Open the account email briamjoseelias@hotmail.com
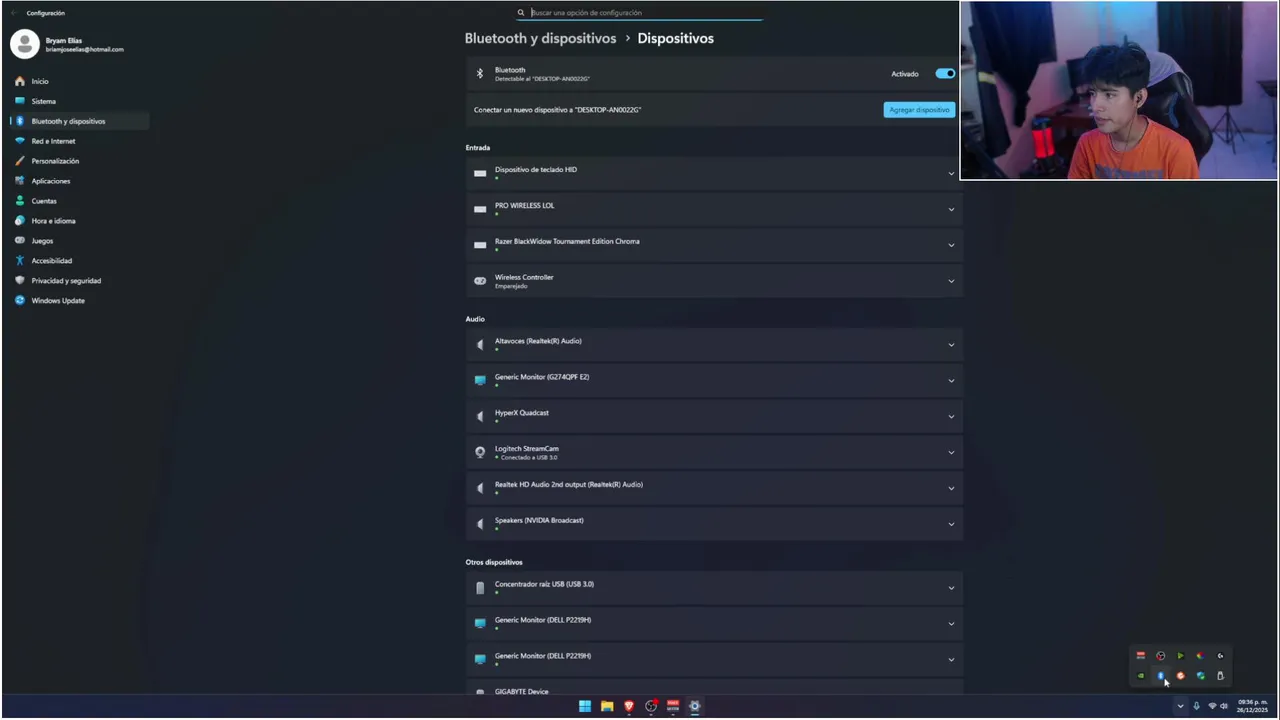The height and width of the screenshot is (720, 1280). pyautogui.click(x=85, y=49)
